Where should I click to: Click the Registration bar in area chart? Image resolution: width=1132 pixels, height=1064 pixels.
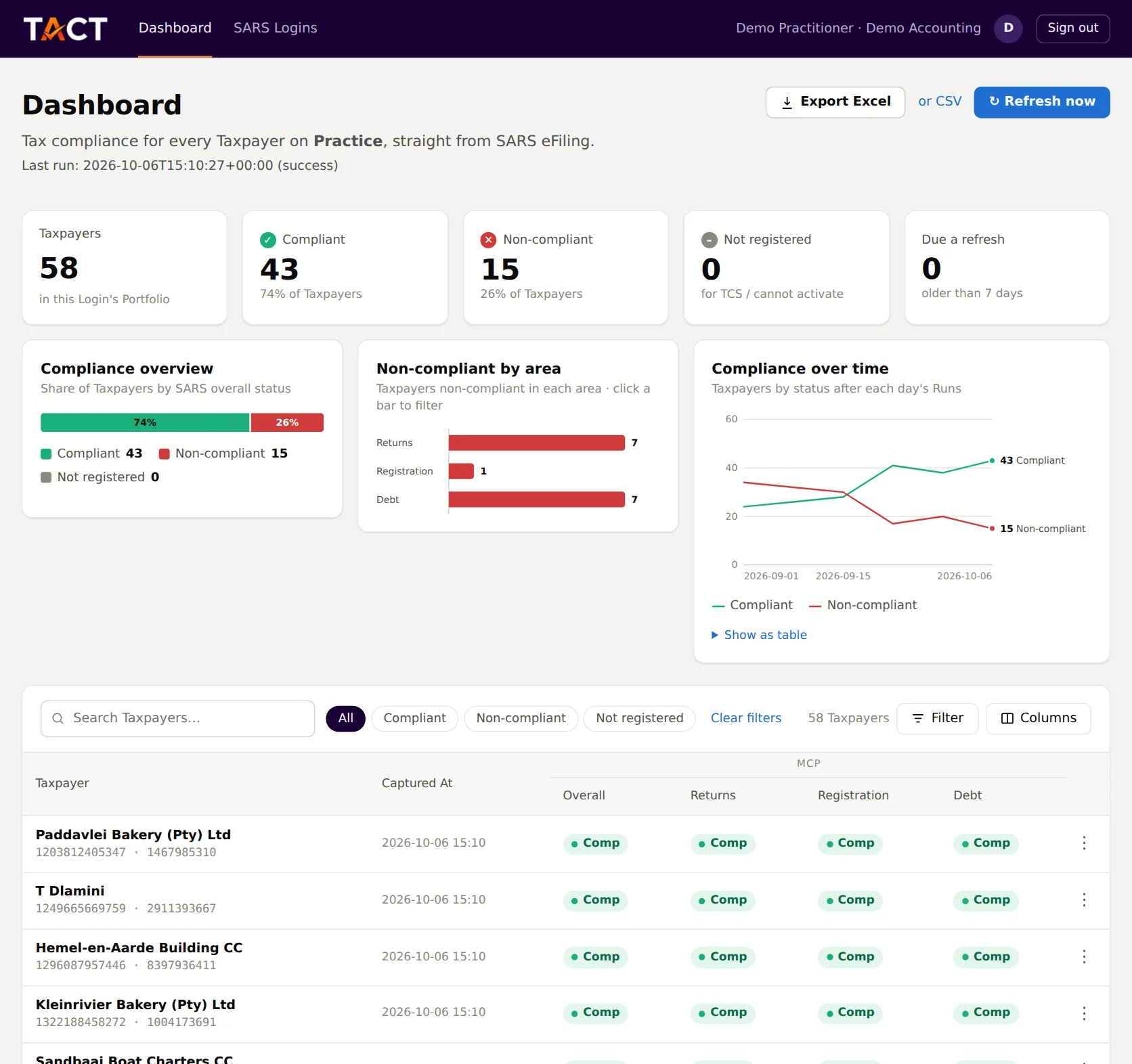click(461, 471)
